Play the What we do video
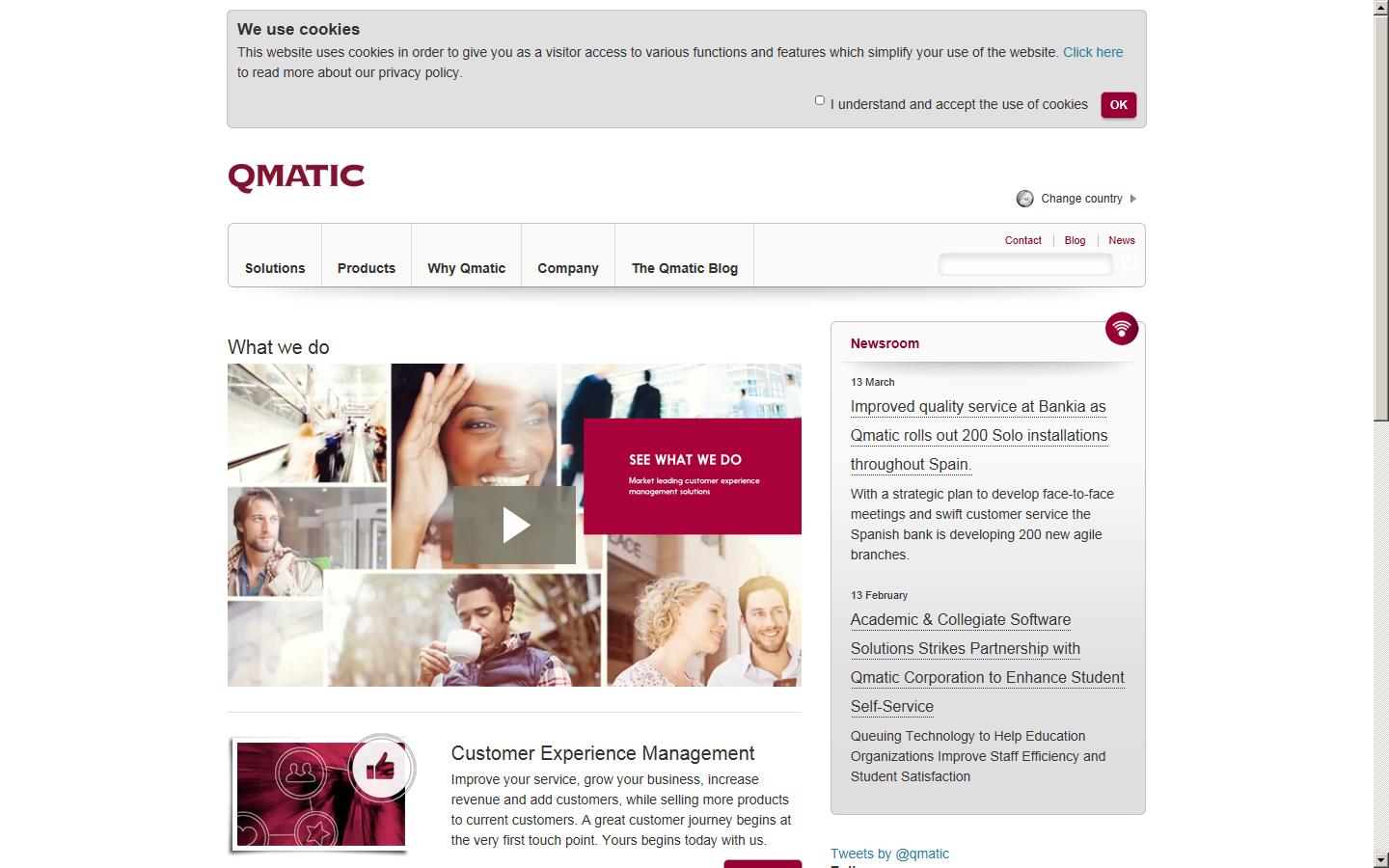 [x=514, y=525]
